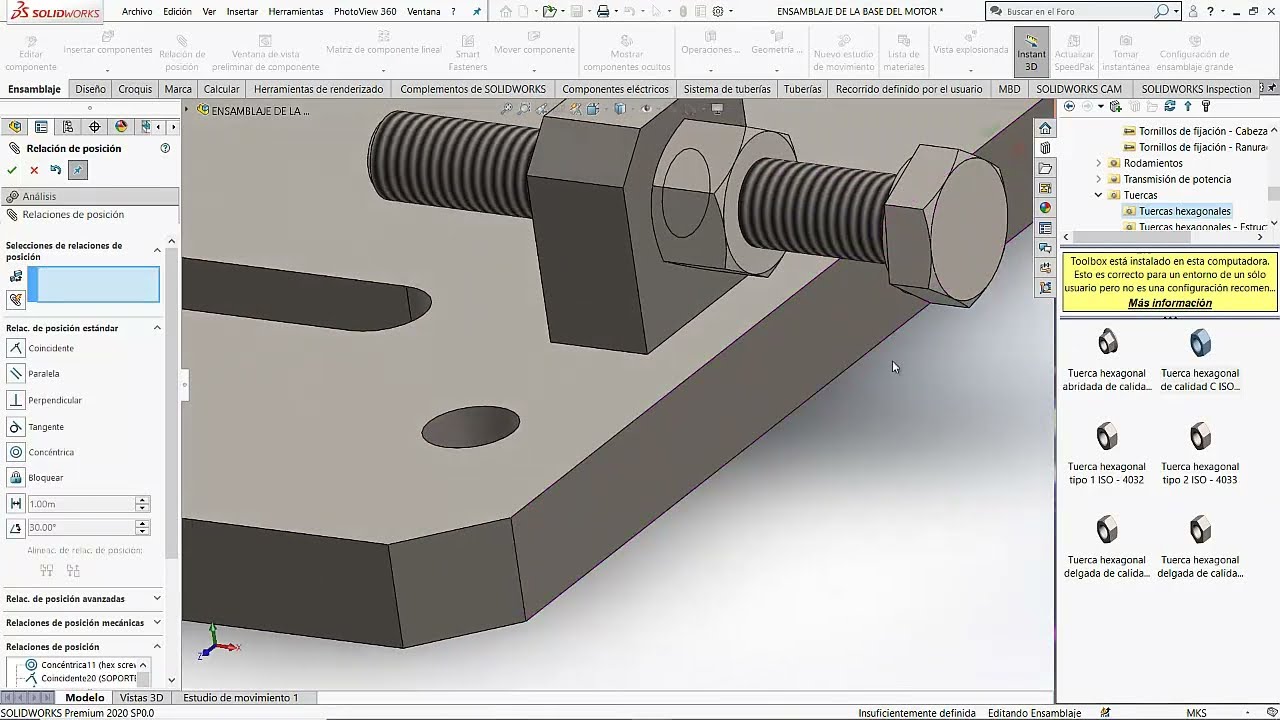Click the Add to Library icon

pos(1118,106)
